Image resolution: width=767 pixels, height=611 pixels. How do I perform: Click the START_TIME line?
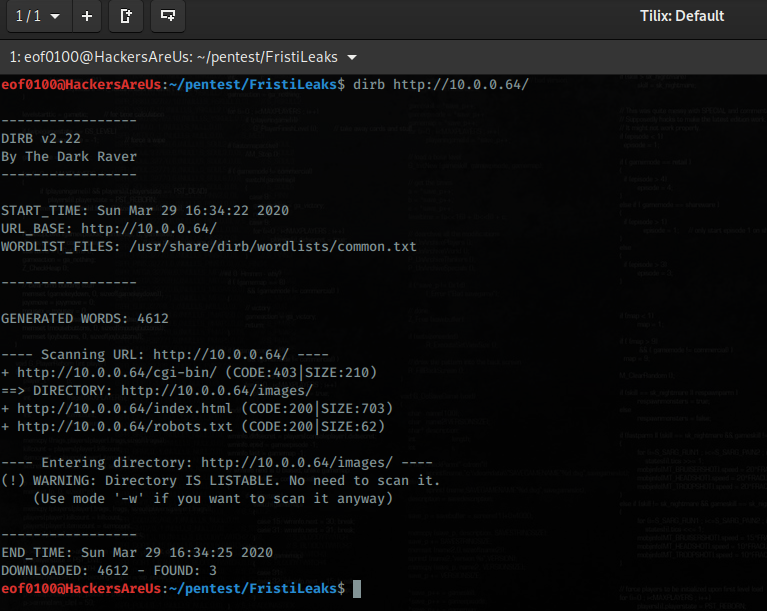pyautogui.click(x=144, y=210)
